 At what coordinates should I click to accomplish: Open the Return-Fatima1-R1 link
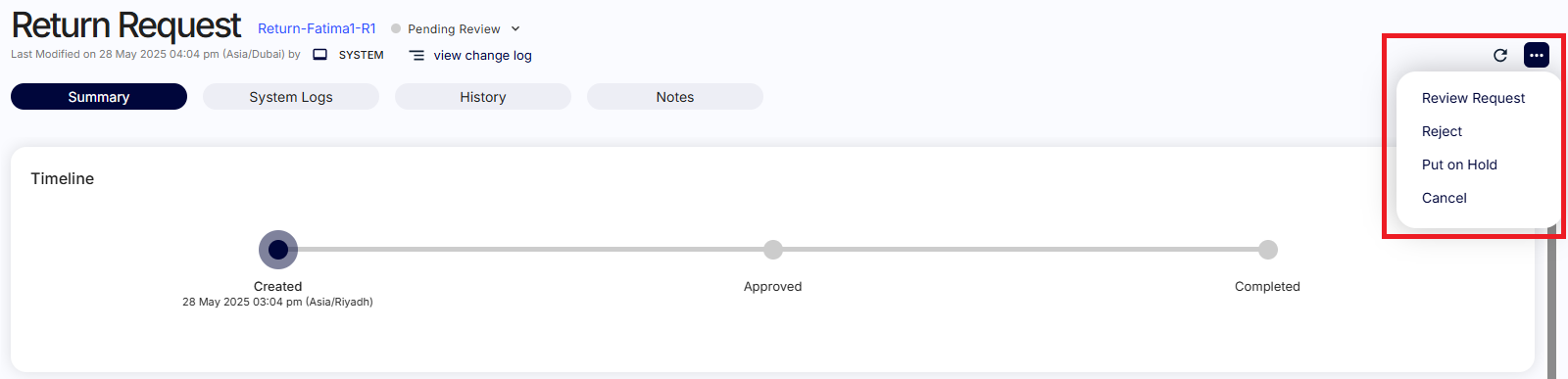[317, 28]
